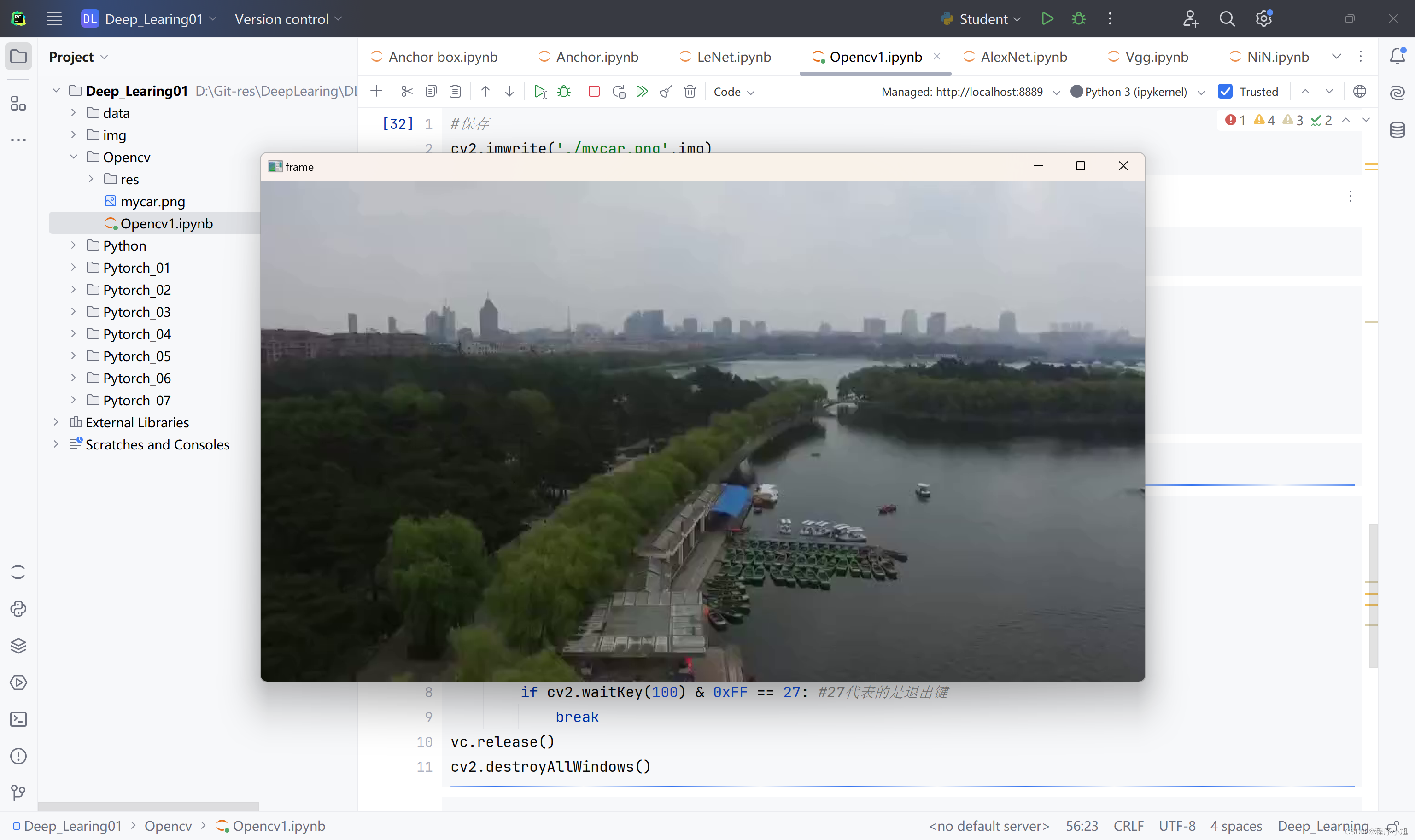This screenshot has height=840, width=1415.
Task: Click the CRLF line separator entry
Action: tap(1128, 826)
